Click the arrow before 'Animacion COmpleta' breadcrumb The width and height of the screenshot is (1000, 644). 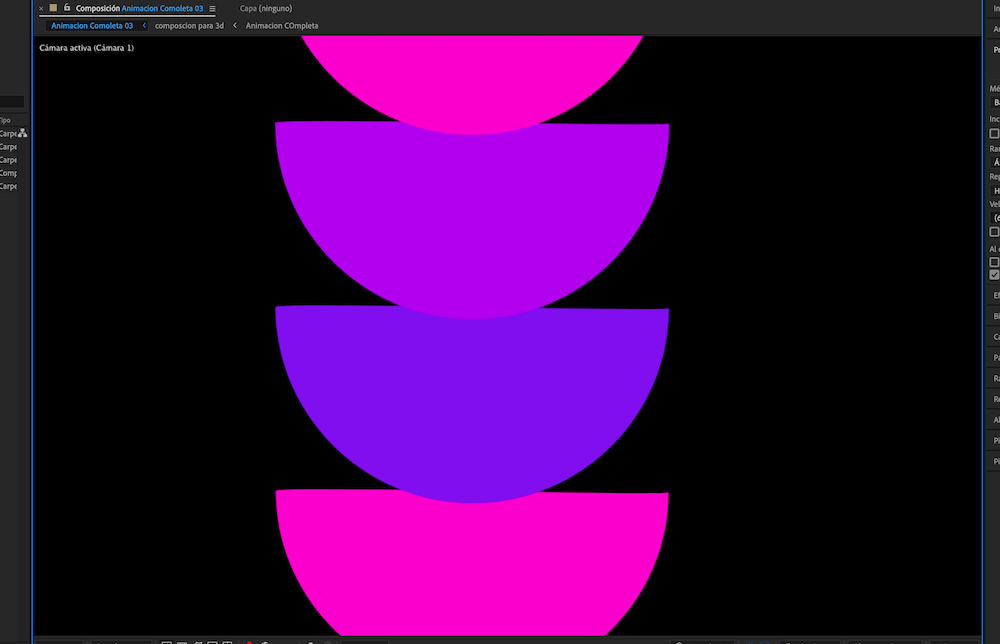pyautogui.click(x=235, y=25)
